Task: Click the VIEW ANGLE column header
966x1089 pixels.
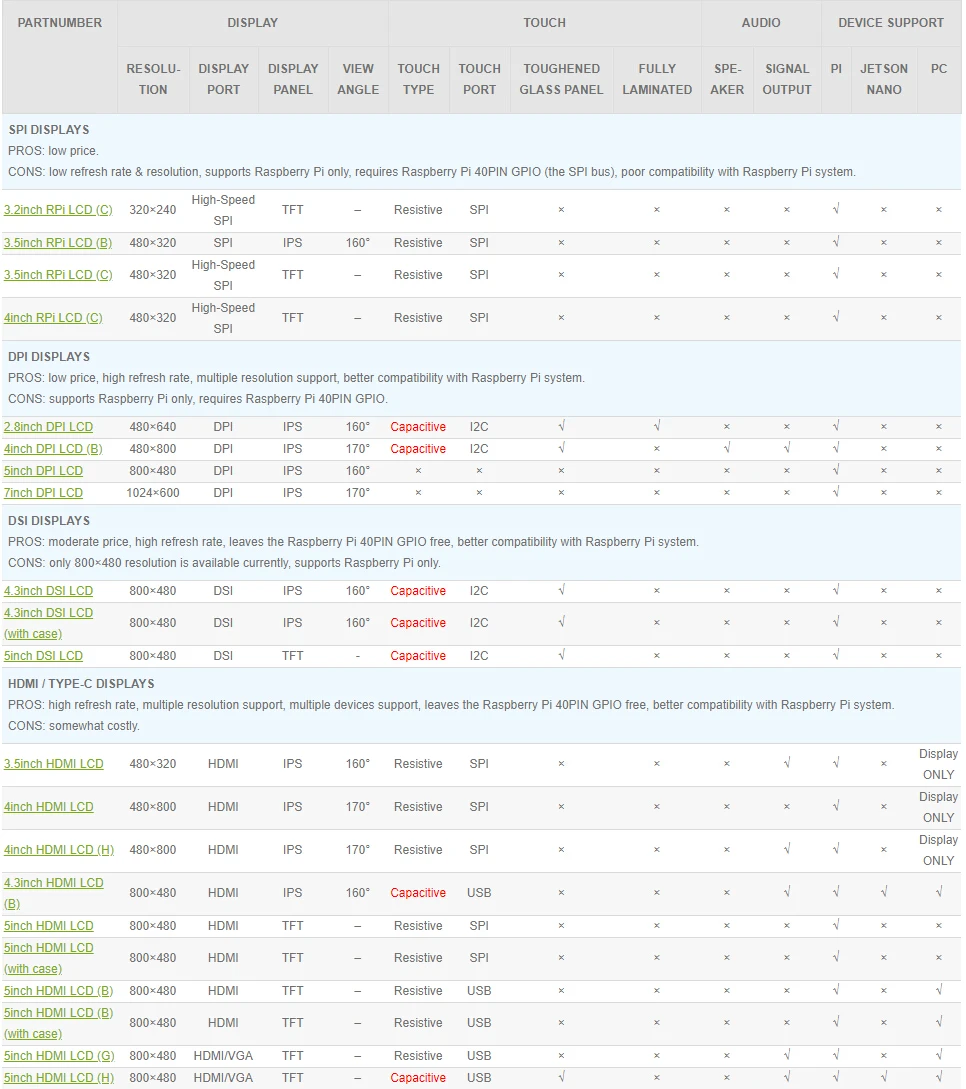Action: (358, 79)
